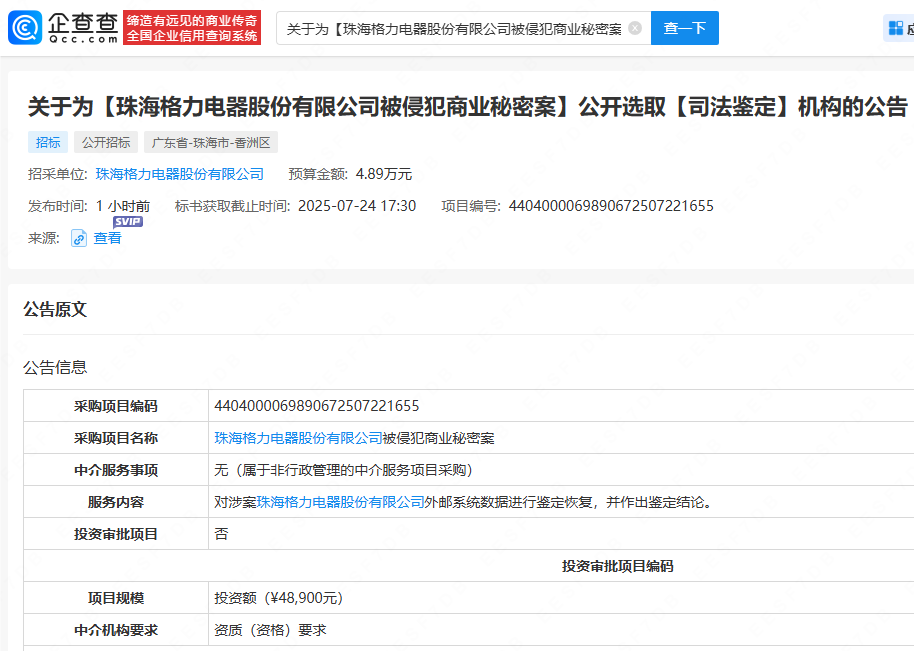Click the SVIP badge above 查看

tap(128, 221)
